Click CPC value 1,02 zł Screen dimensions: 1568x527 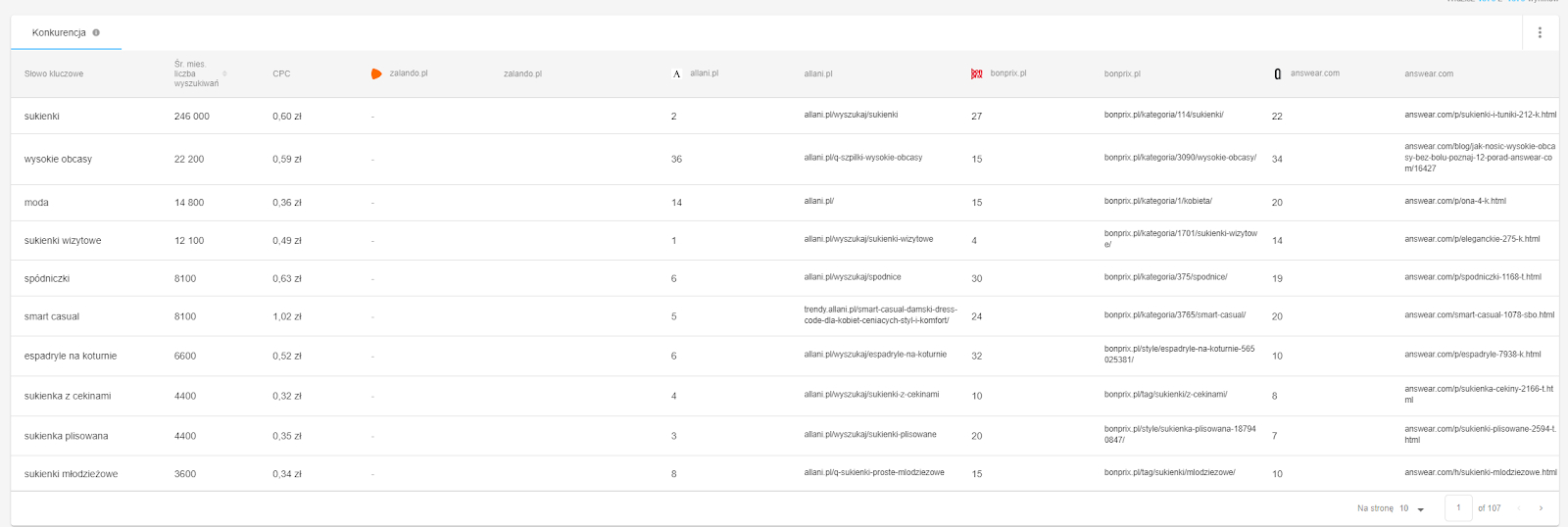(x=287, y=316)
